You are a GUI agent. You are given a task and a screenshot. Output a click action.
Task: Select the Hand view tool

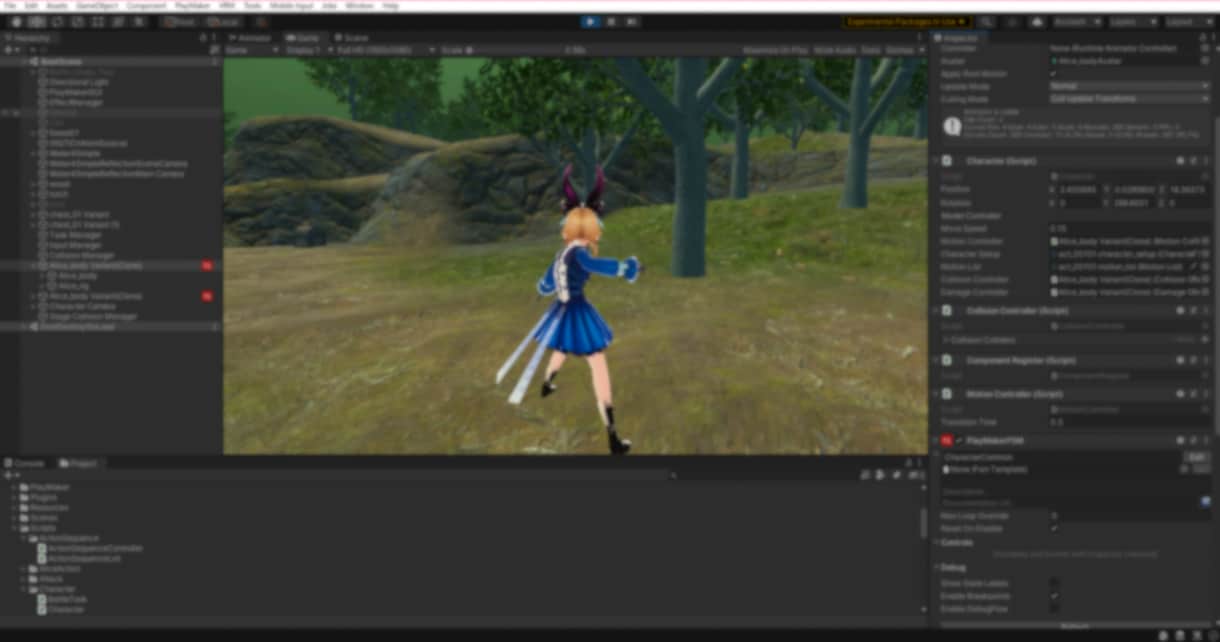coord(16,21)
